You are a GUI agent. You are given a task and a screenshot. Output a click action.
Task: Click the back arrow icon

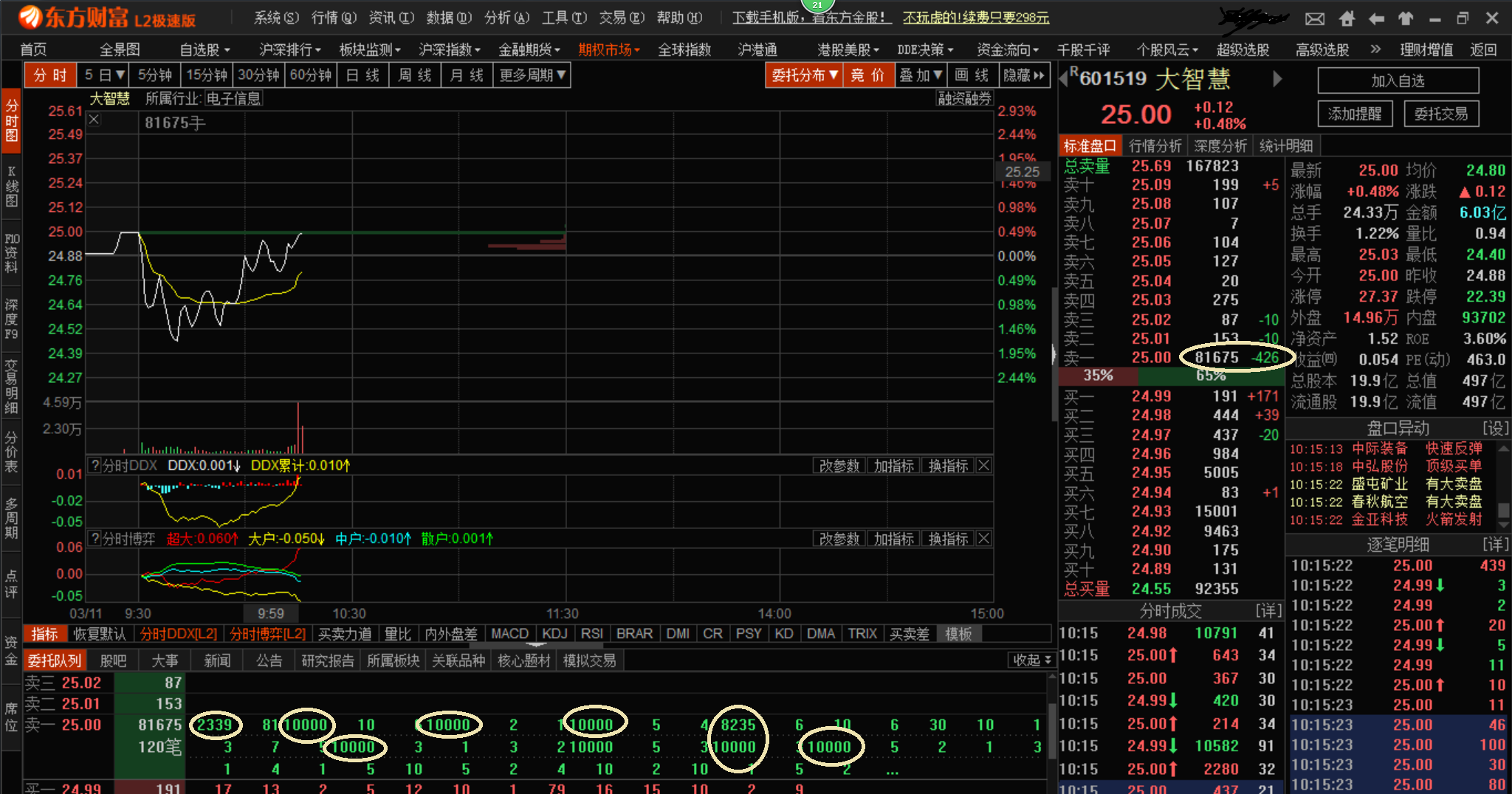1376,18
